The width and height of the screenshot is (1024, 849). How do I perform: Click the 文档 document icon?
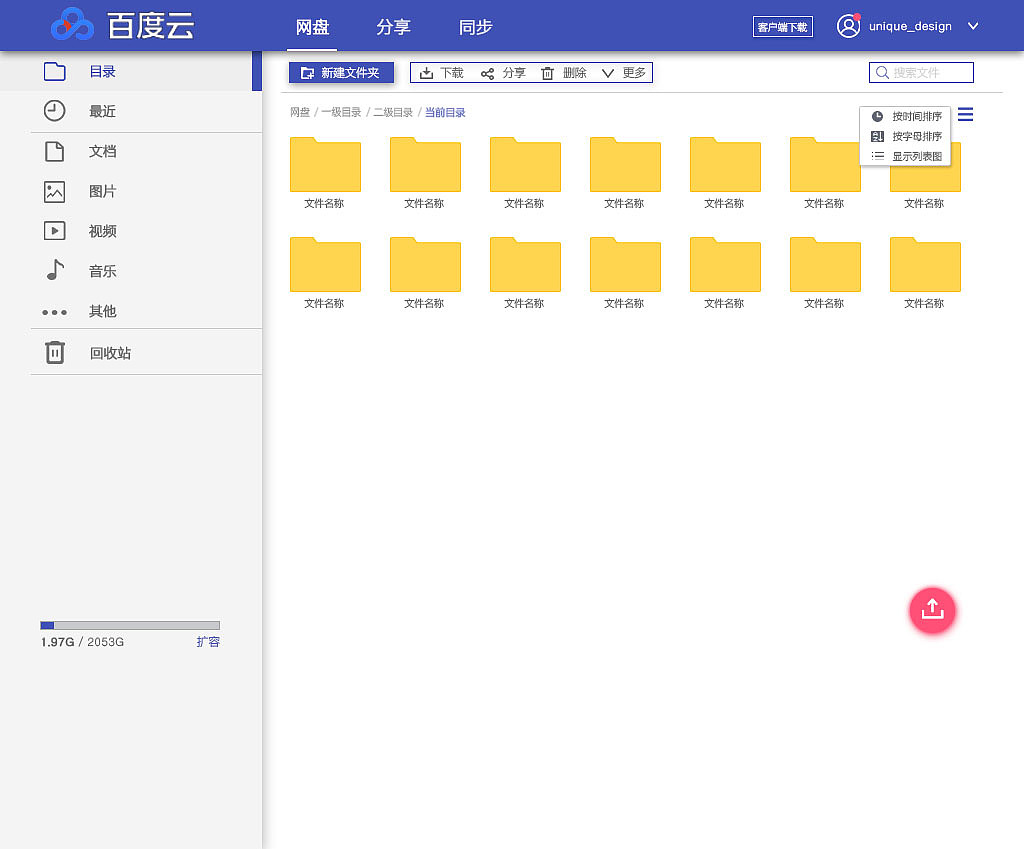(55, 152)
